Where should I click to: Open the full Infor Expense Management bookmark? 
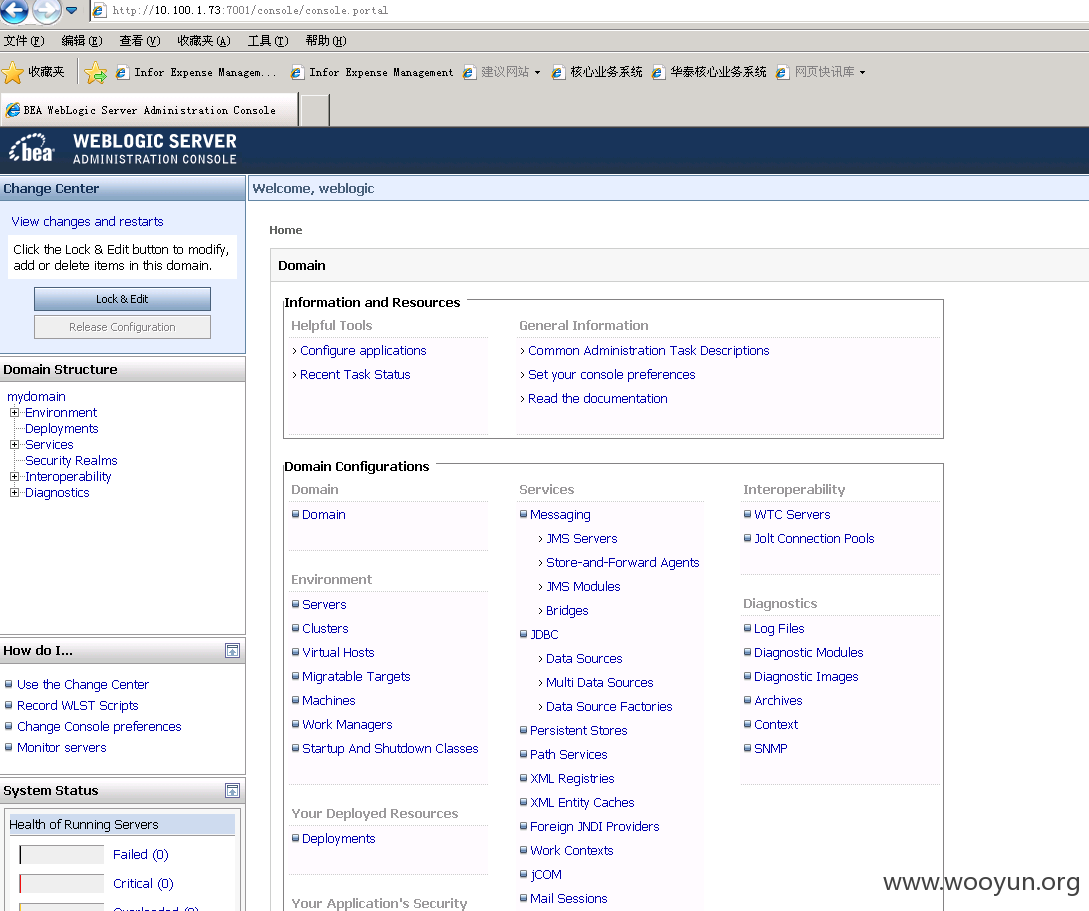pos(372,72)
